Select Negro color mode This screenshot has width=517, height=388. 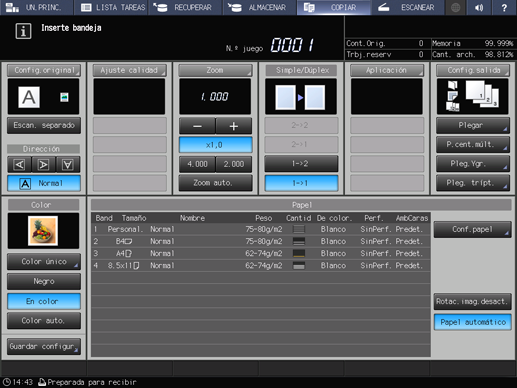pos(44,282)
